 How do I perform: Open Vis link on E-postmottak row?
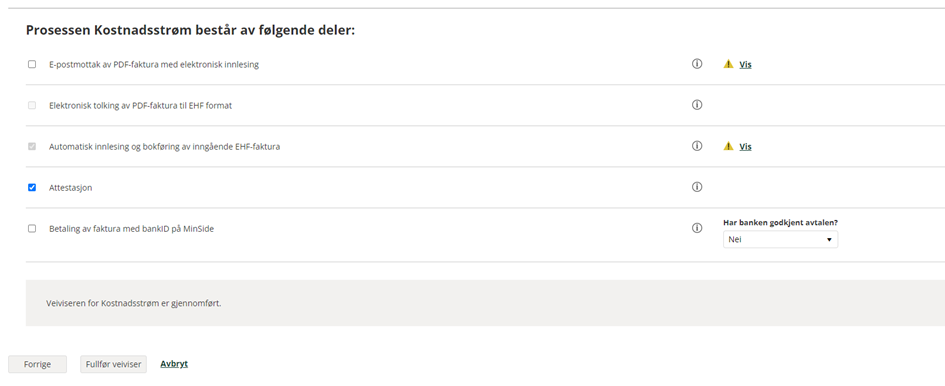coord(746,65)
